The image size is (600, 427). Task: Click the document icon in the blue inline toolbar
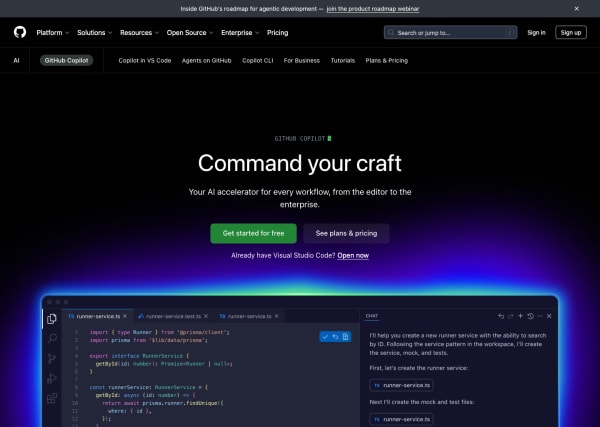pyautogui.click(x=345, y=337)
